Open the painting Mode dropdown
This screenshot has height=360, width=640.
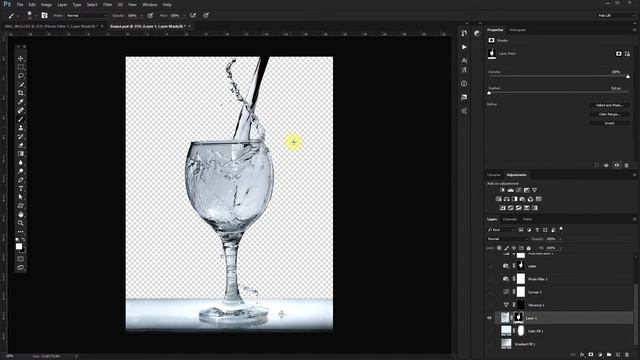87,16
